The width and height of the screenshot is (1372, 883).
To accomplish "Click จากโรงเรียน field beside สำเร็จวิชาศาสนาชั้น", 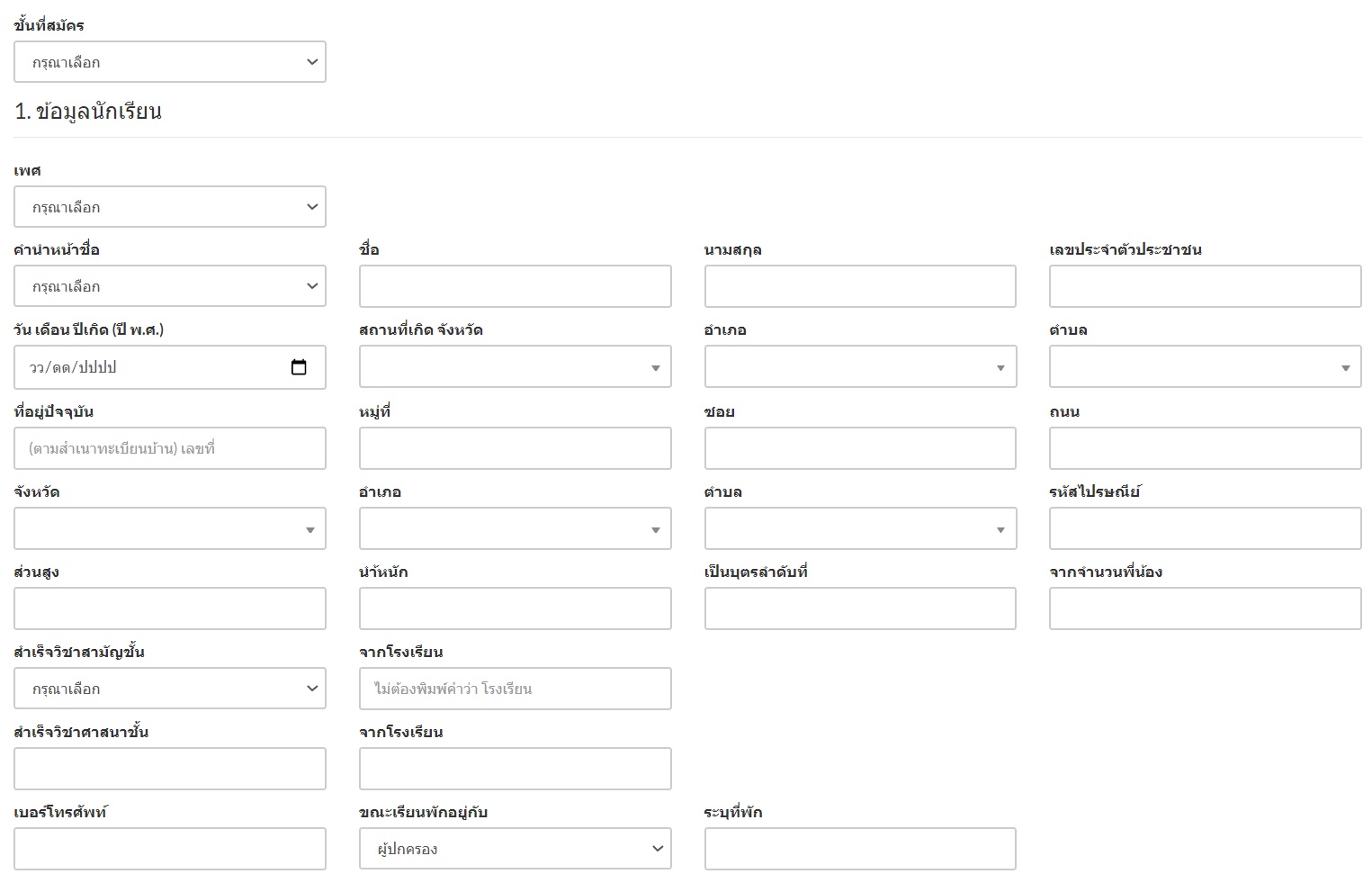I will (x=516, y=769).
